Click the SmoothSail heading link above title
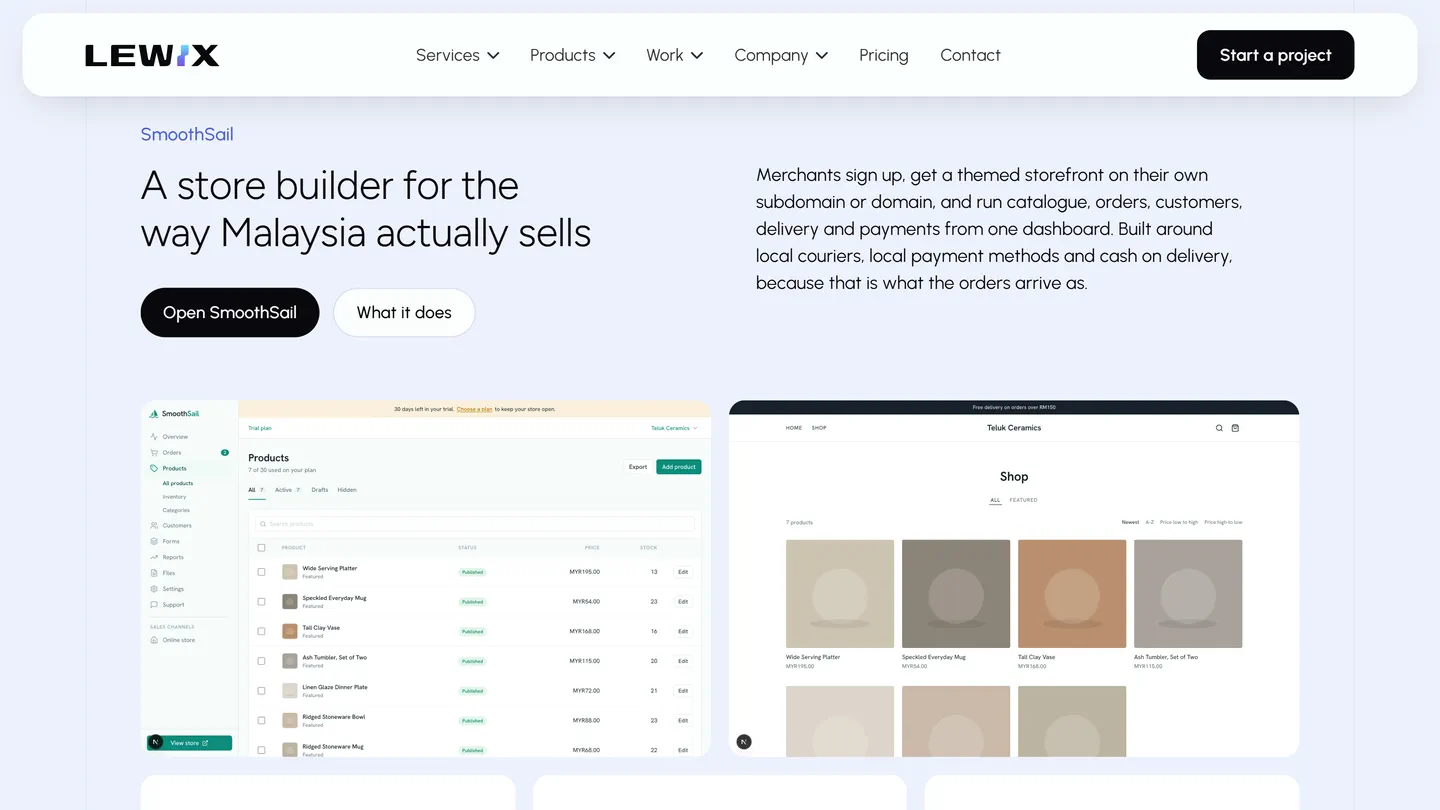 pyautogui.click(x=187, y=134)
